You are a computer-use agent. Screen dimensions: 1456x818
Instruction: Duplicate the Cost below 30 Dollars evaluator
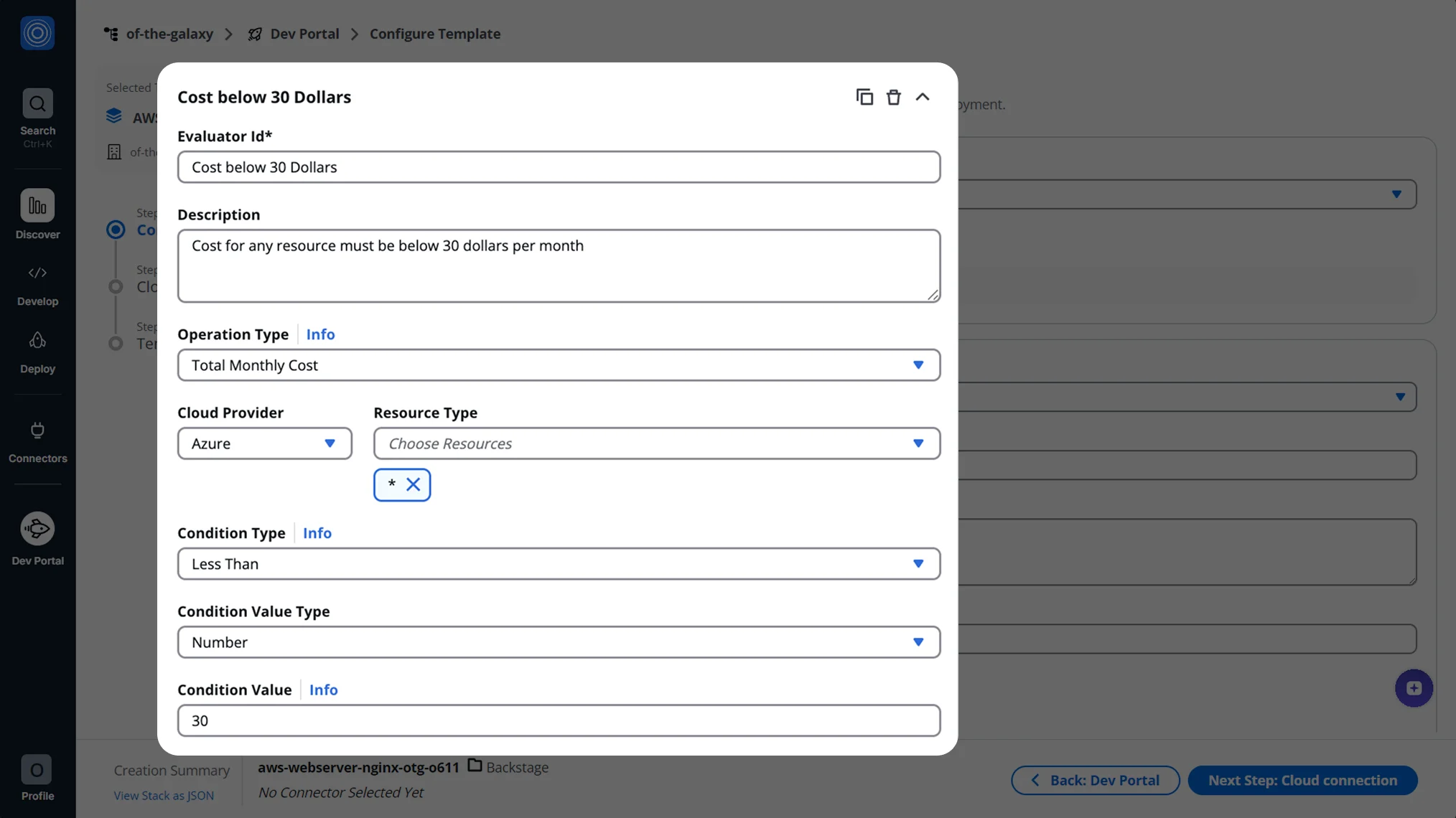tap(864, 97)
